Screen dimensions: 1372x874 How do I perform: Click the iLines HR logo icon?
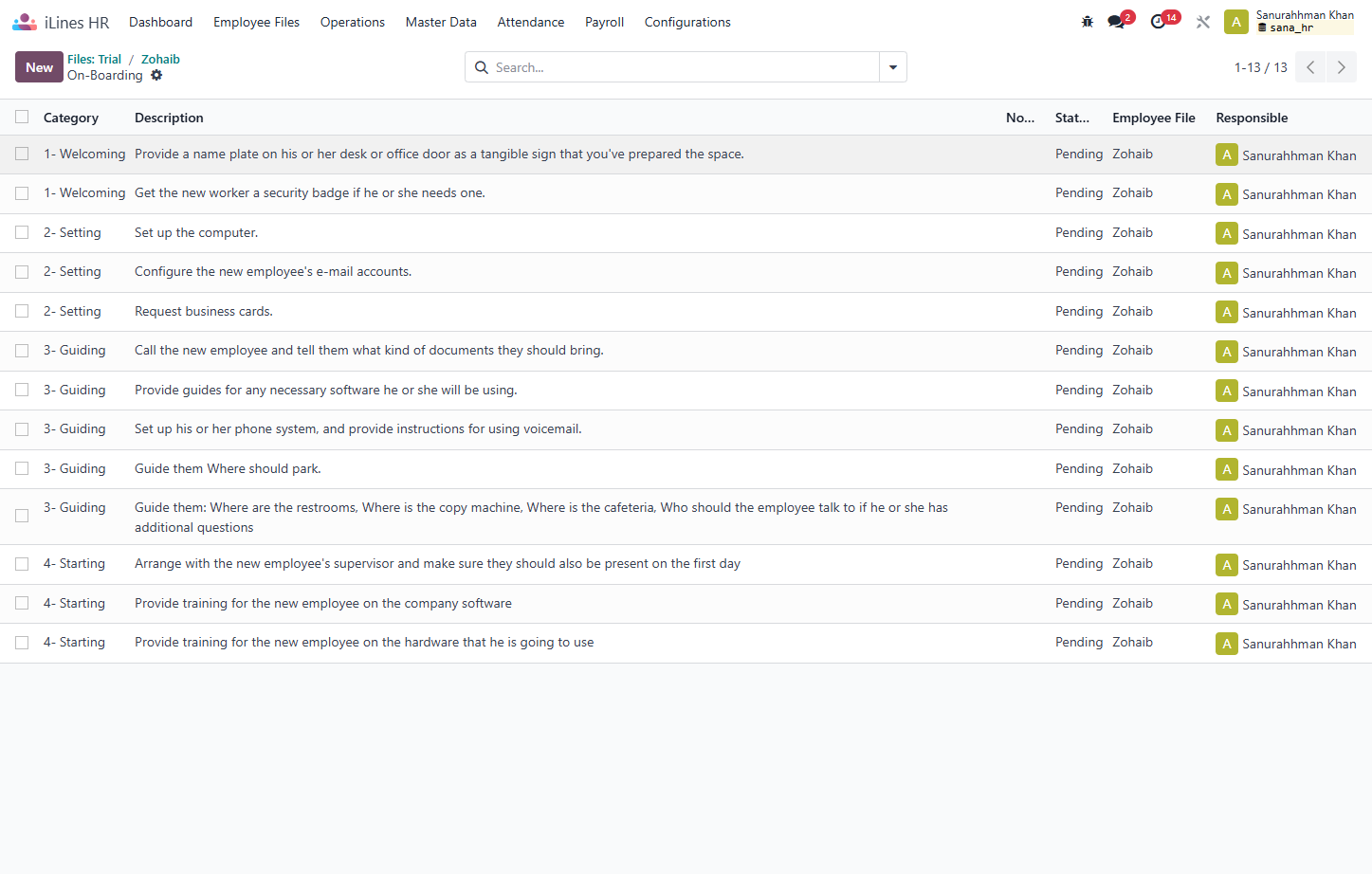tap(25, 22)
